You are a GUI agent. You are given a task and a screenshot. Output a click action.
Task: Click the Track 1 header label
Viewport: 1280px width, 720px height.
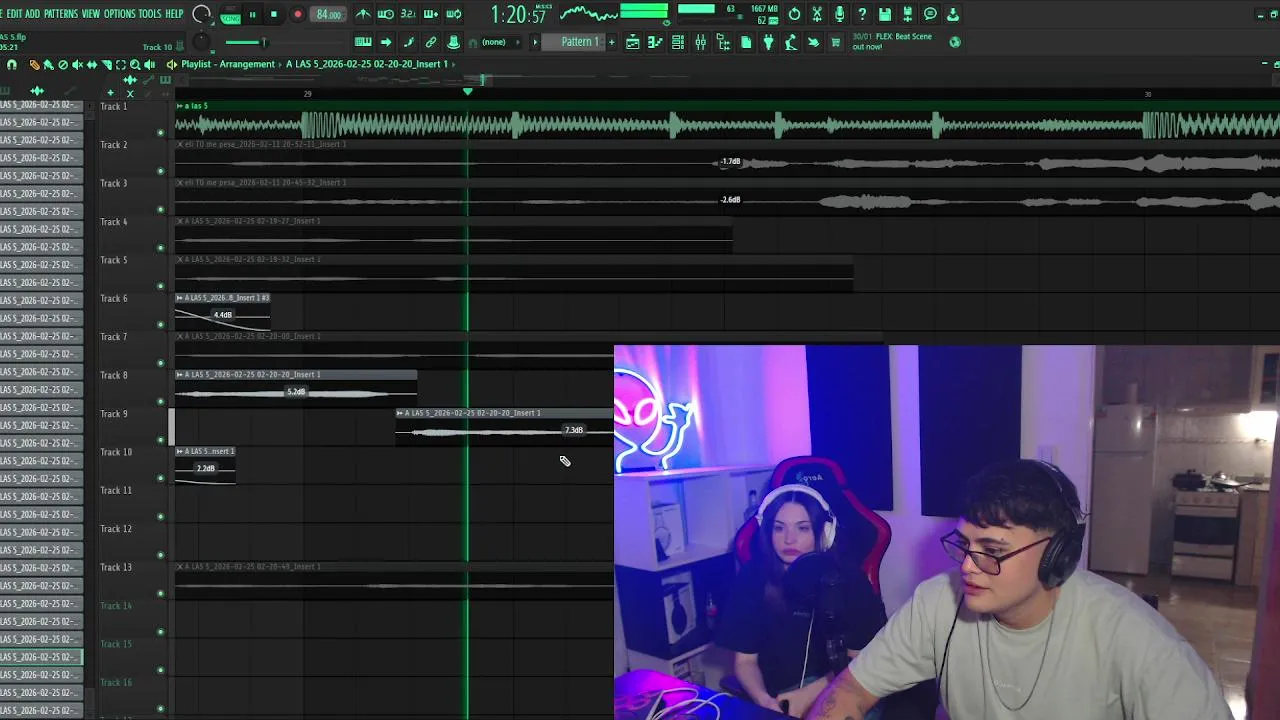114,106
